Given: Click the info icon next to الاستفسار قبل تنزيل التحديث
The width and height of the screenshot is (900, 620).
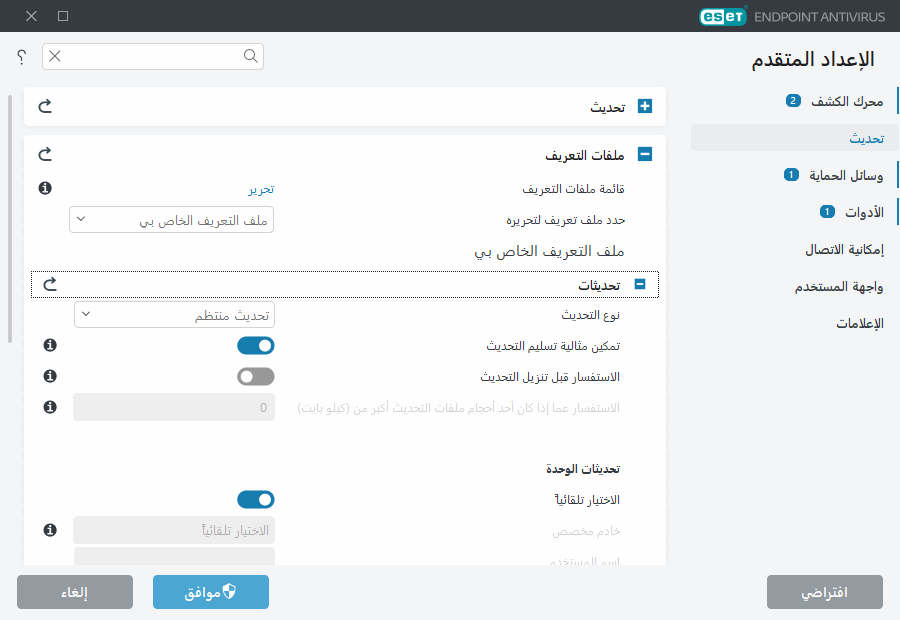Looking at the screenshot, I should click(x=49, y=376).
